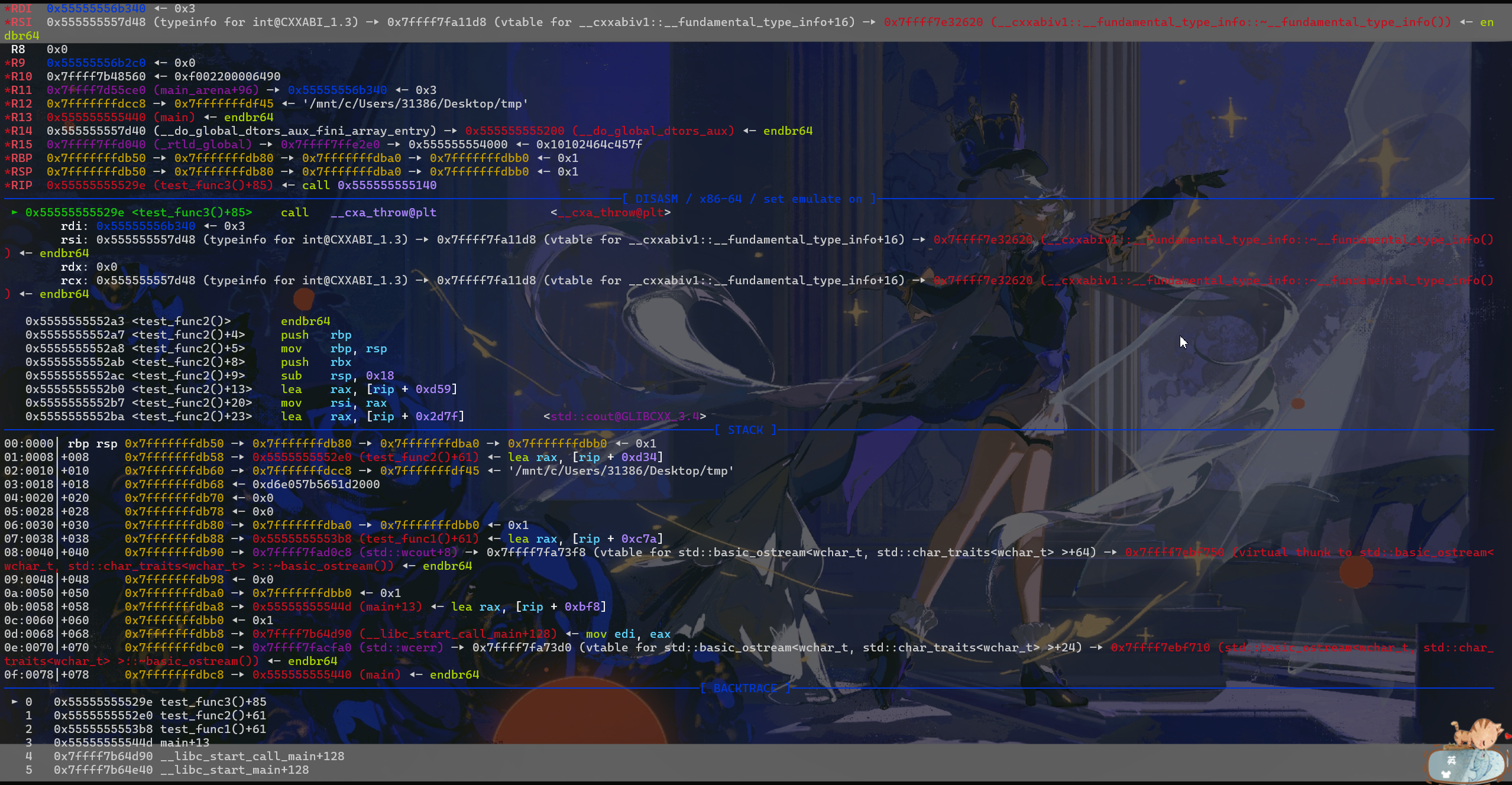Click the RSP register label

pyautogui.click(x=18, y=171)
